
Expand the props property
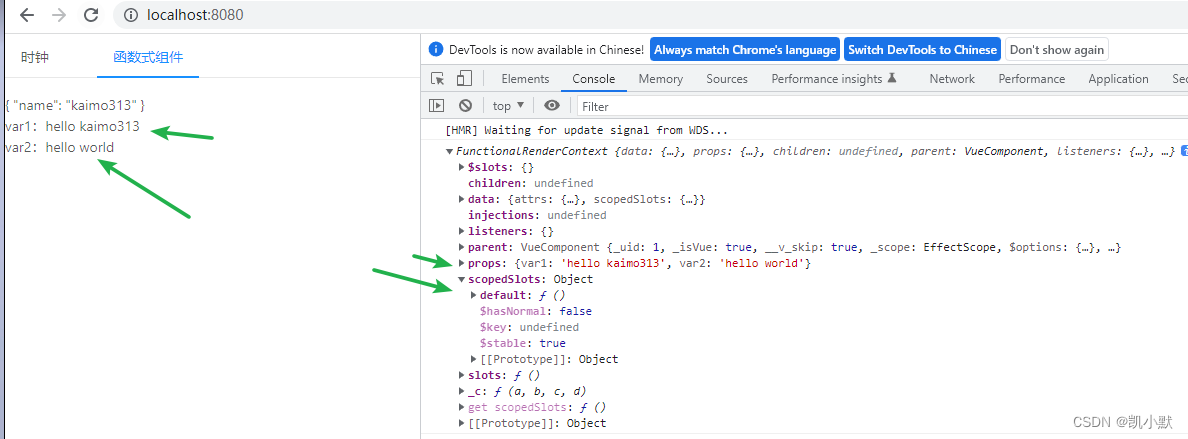click(462, 263)
